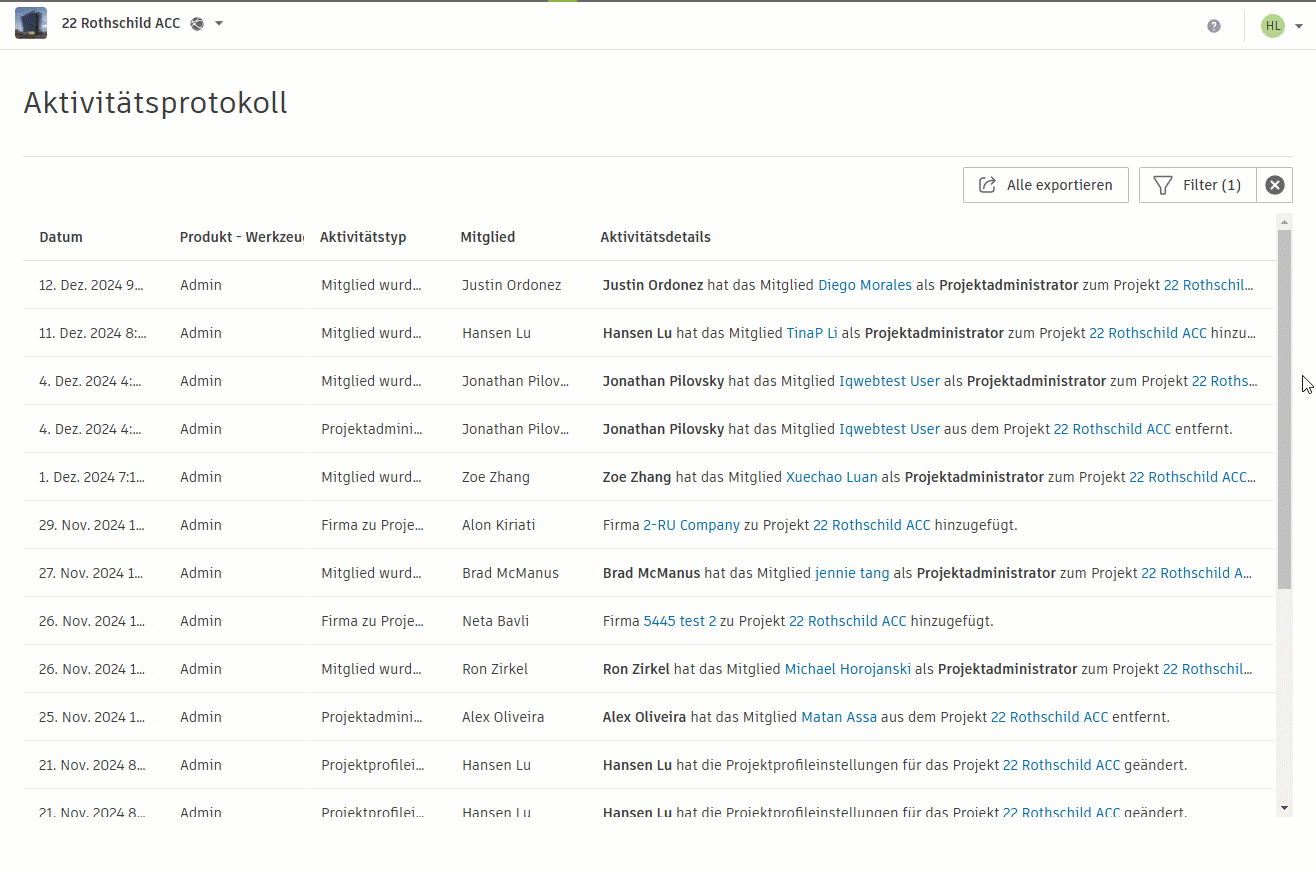
Task: Open the help question mark icon
Action: click(1213, 26)
